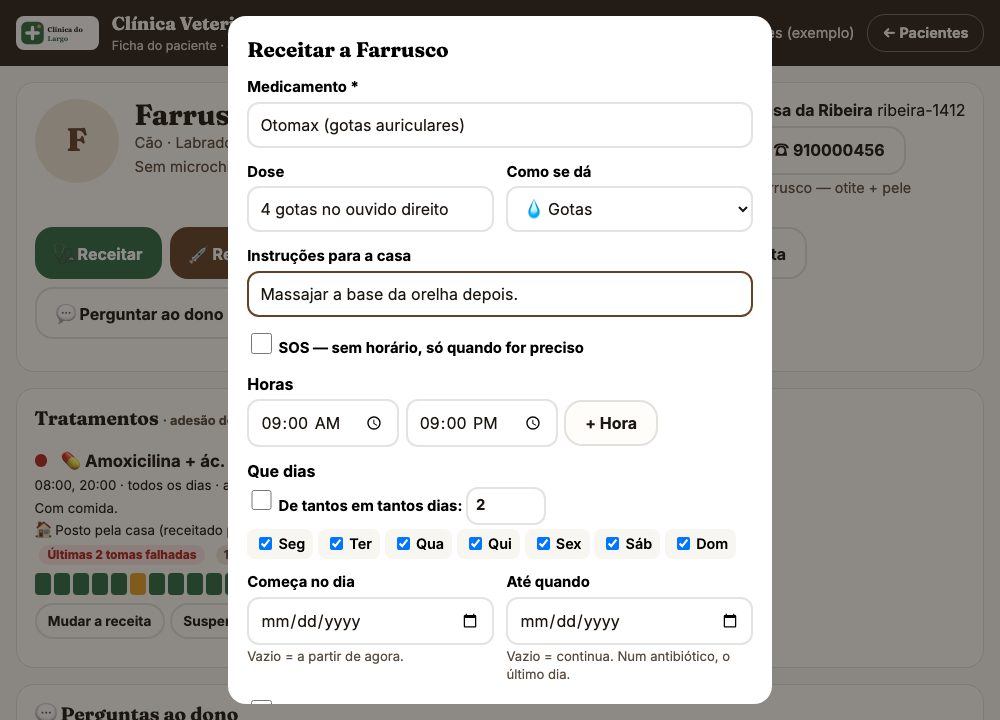
Task: Click the interval days number field
Action: (x=506, y=506)
